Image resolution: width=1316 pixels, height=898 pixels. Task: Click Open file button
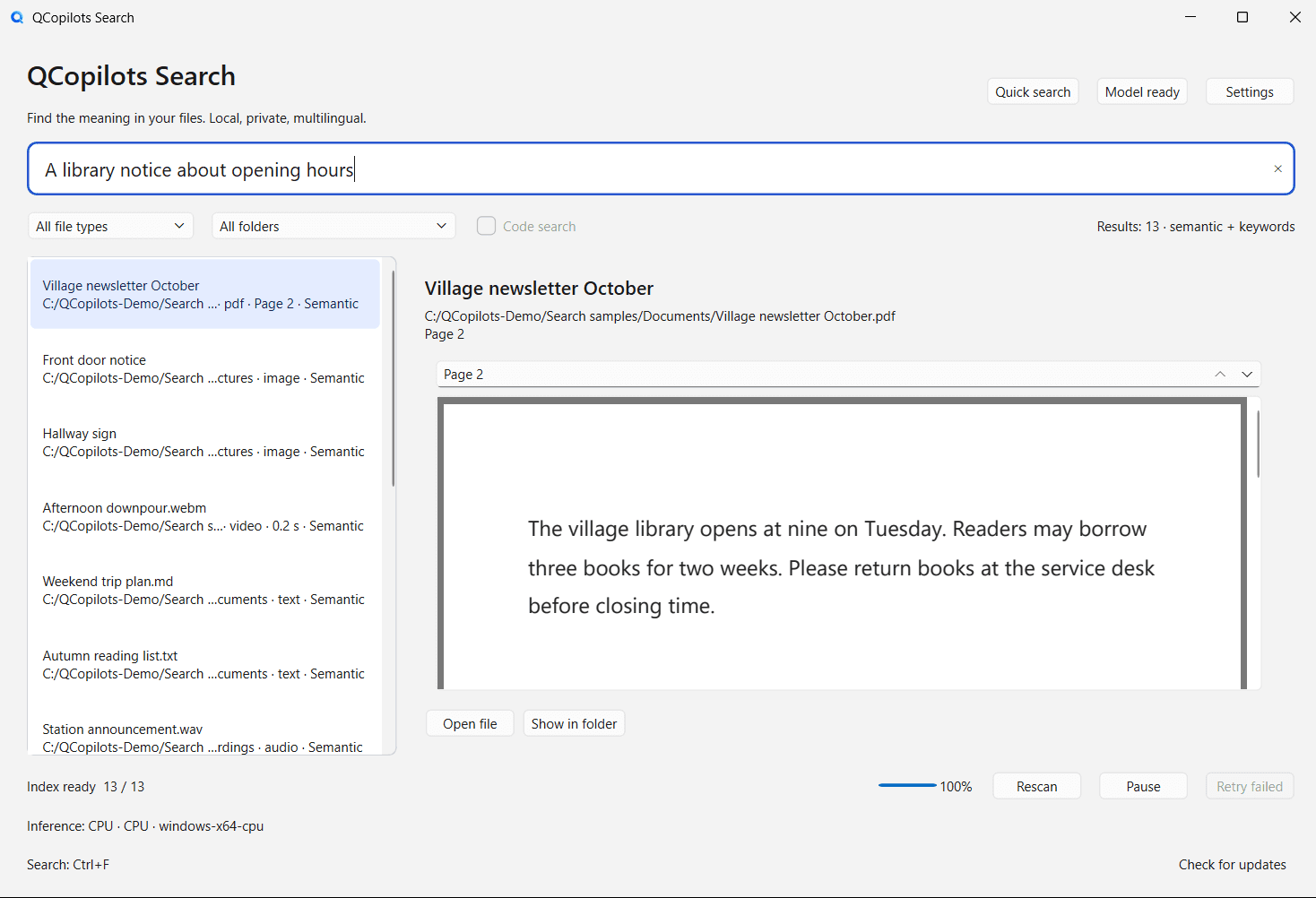click(470, 723)
